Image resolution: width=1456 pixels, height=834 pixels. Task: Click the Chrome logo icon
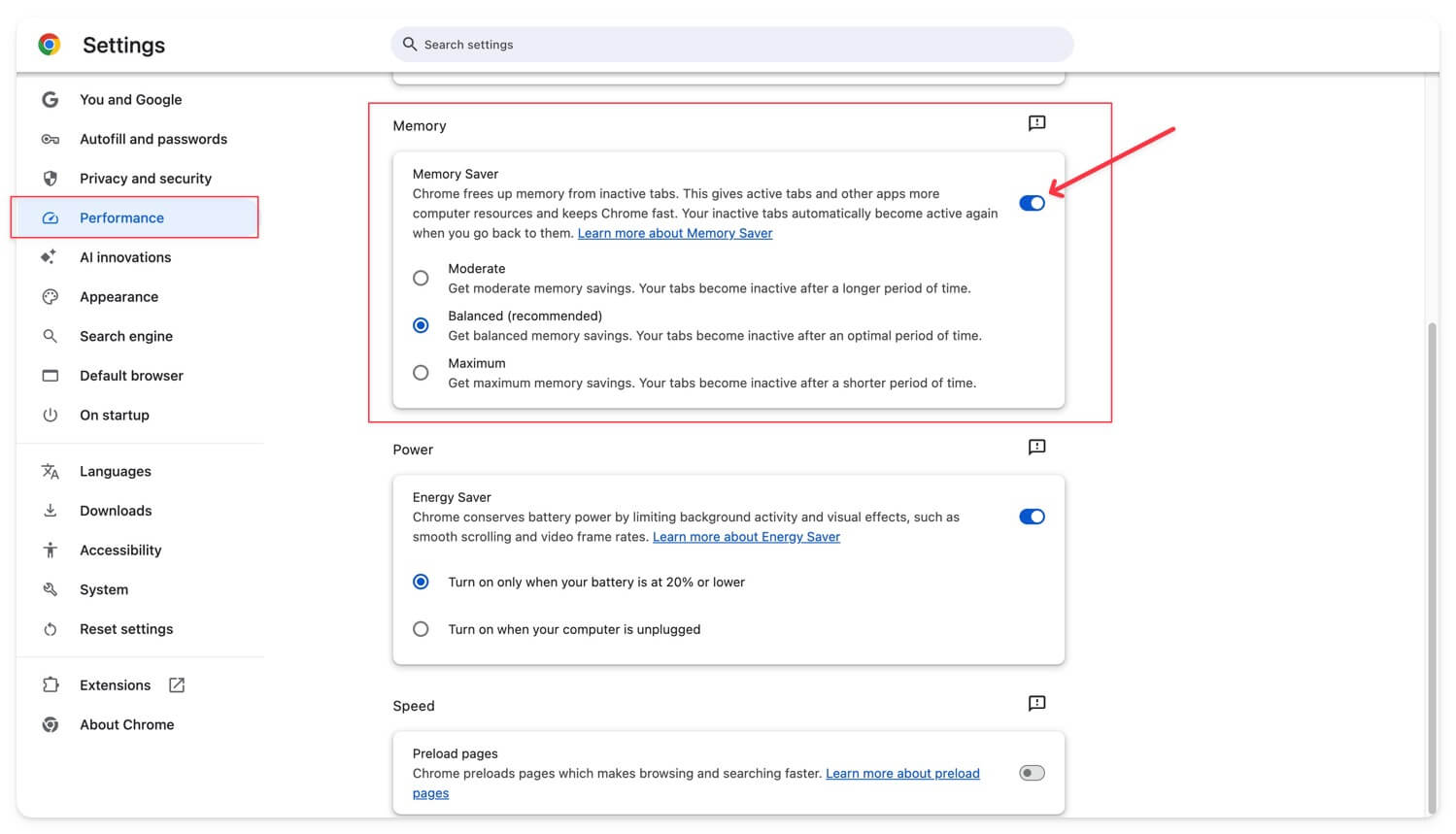click(50, 45)
